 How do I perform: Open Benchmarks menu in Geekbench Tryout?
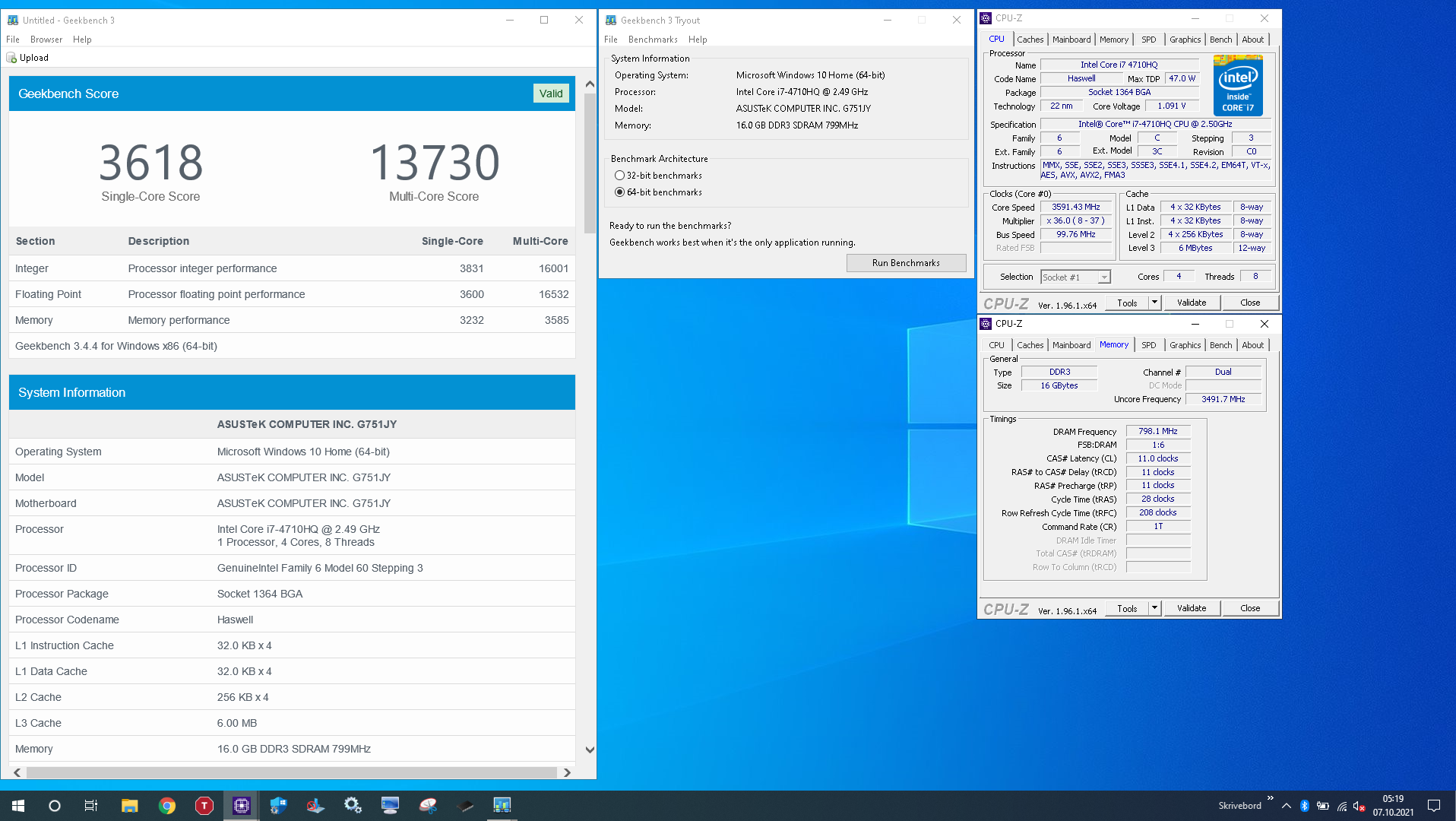point(653,40)
